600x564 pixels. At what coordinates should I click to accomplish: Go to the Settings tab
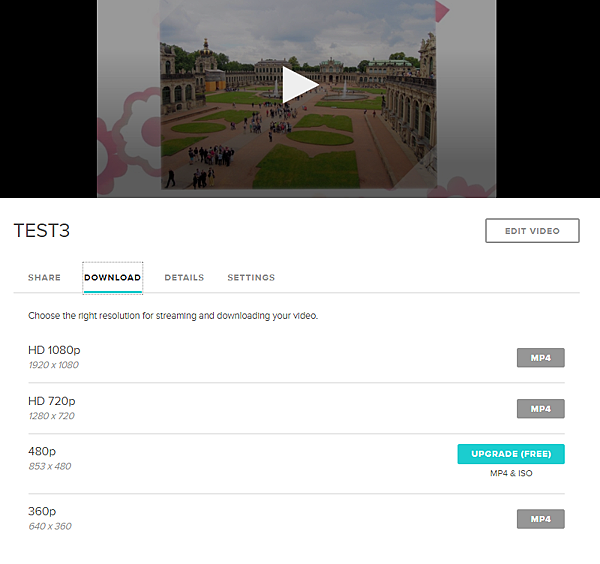pos(251,277)
